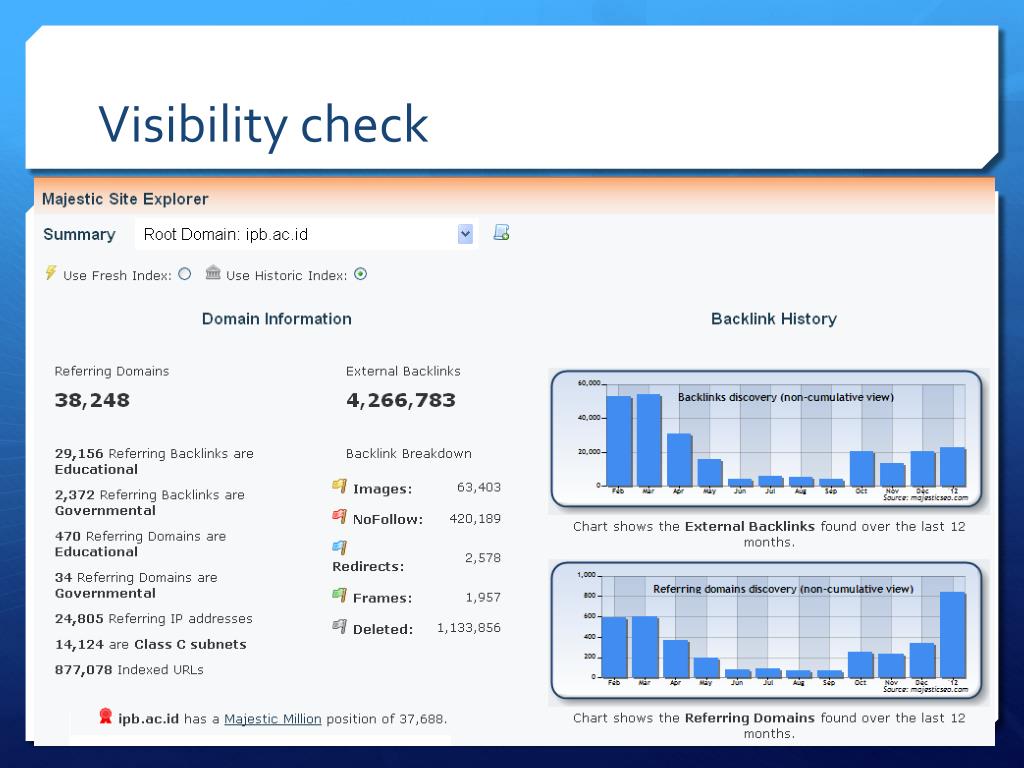The height and width of the screenshot is (768, 1024).
Task: Follow the Majestic Million link
Action: 272,719
